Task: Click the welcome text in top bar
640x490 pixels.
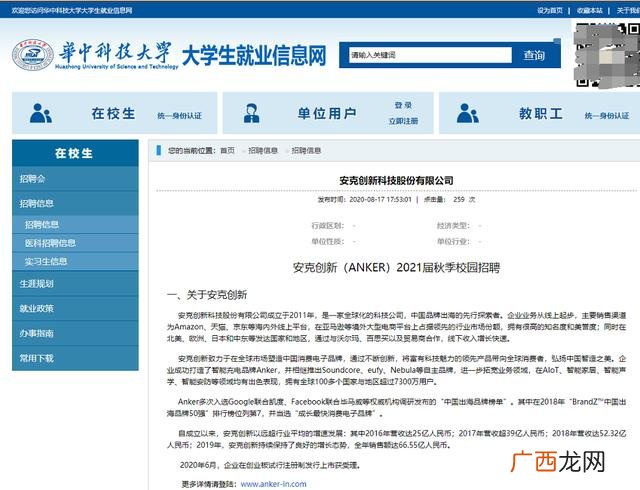Action: (x=72, y=11)
